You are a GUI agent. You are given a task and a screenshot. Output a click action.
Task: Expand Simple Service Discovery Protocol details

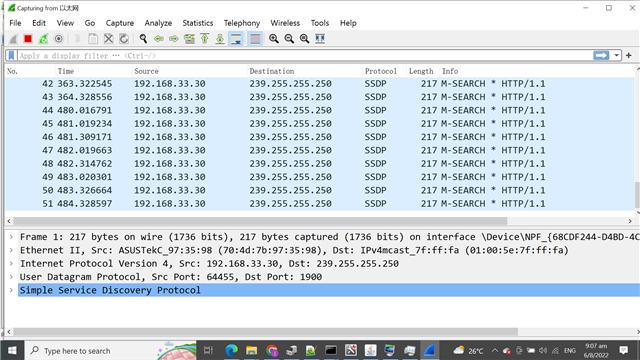tap(11, 290)
